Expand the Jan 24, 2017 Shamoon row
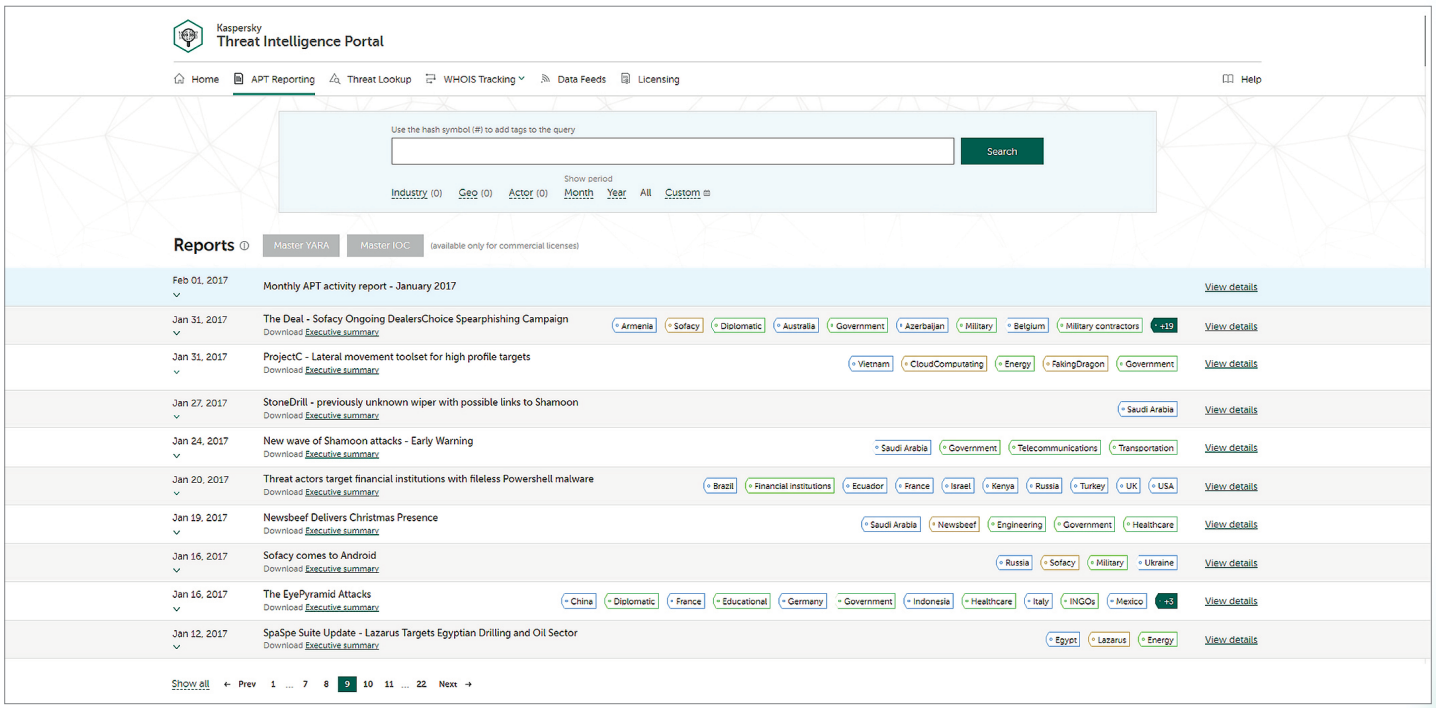This screenshot has height=708, width=1436. 177,455
